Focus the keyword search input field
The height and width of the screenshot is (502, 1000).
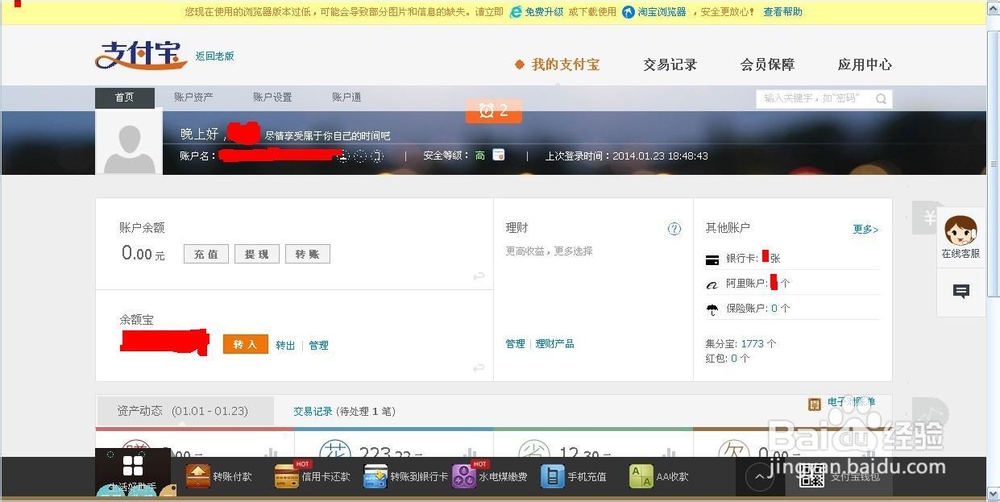(x=816, y=99)
